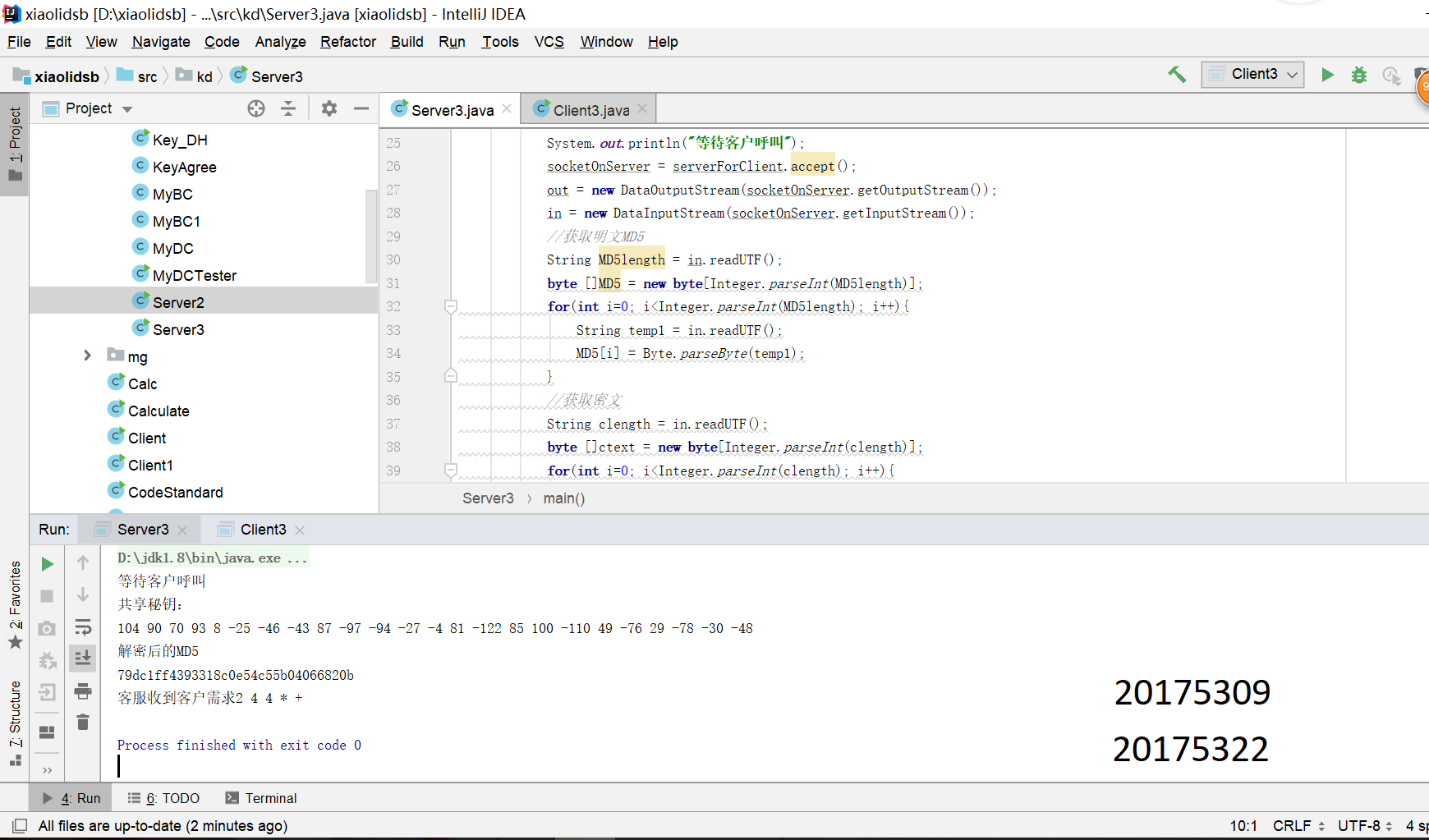Click the dump threads camera icon

click(x=47, y=628)
